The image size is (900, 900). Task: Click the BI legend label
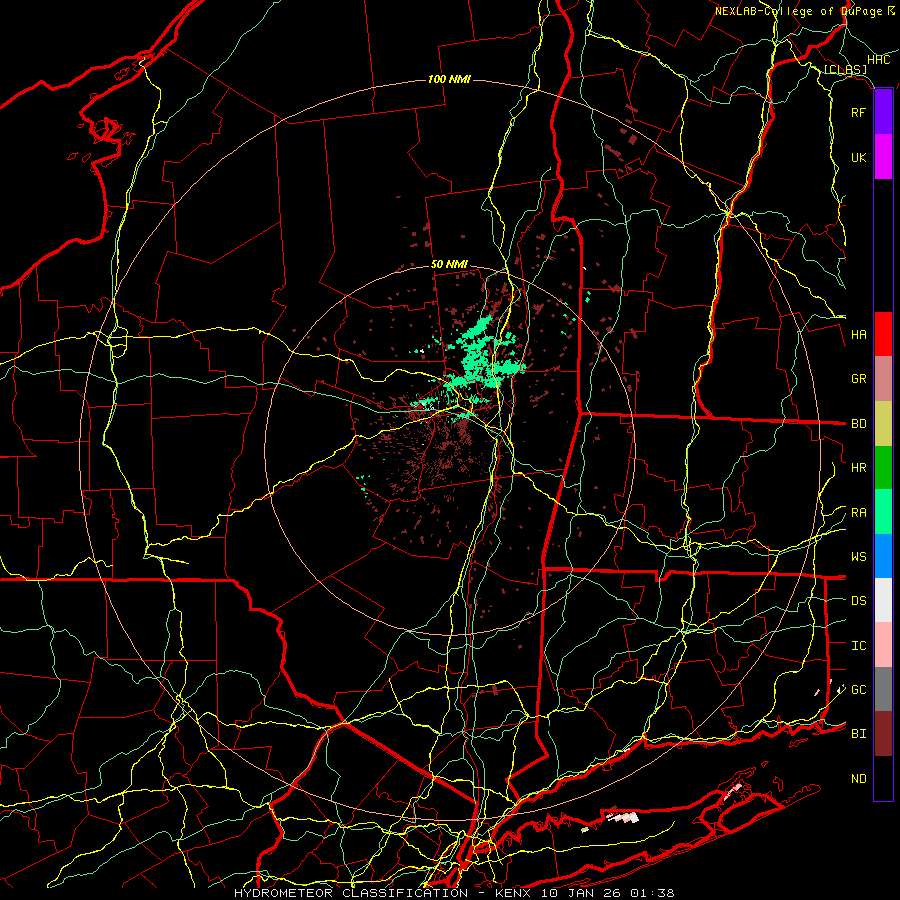pos(858,734)
